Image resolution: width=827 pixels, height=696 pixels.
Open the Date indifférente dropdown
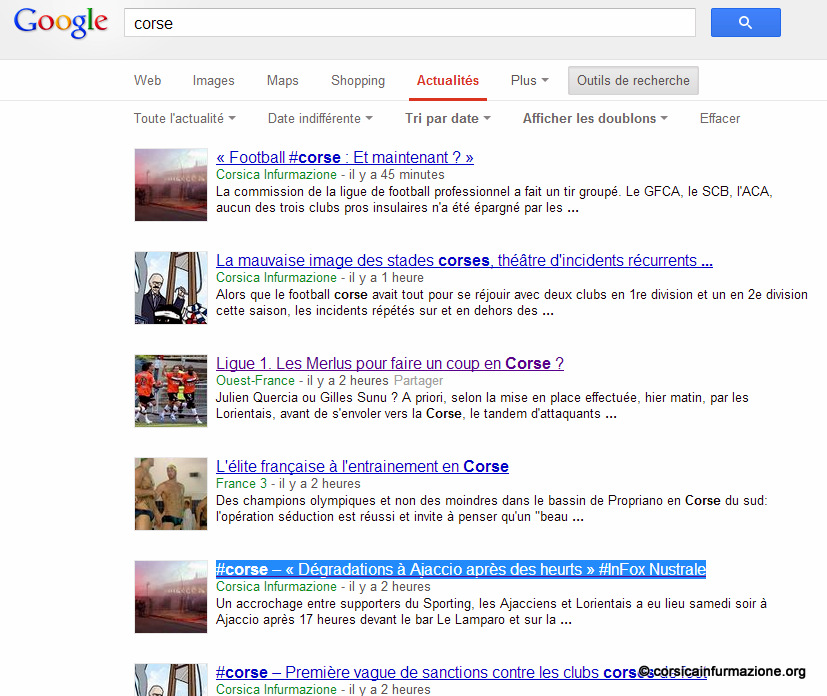pyautogui.click(x=320, y=118)
